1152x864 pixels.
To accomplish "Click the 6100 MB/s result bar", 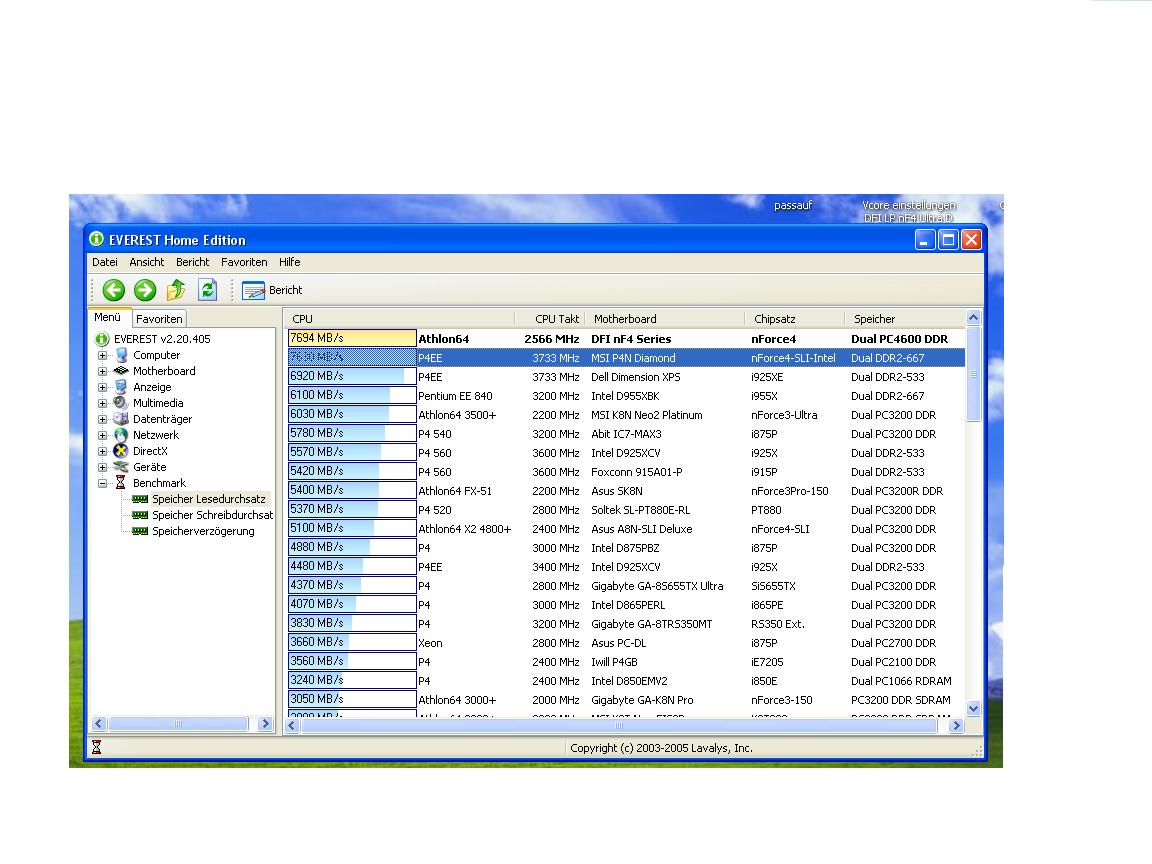I will 352,395.
